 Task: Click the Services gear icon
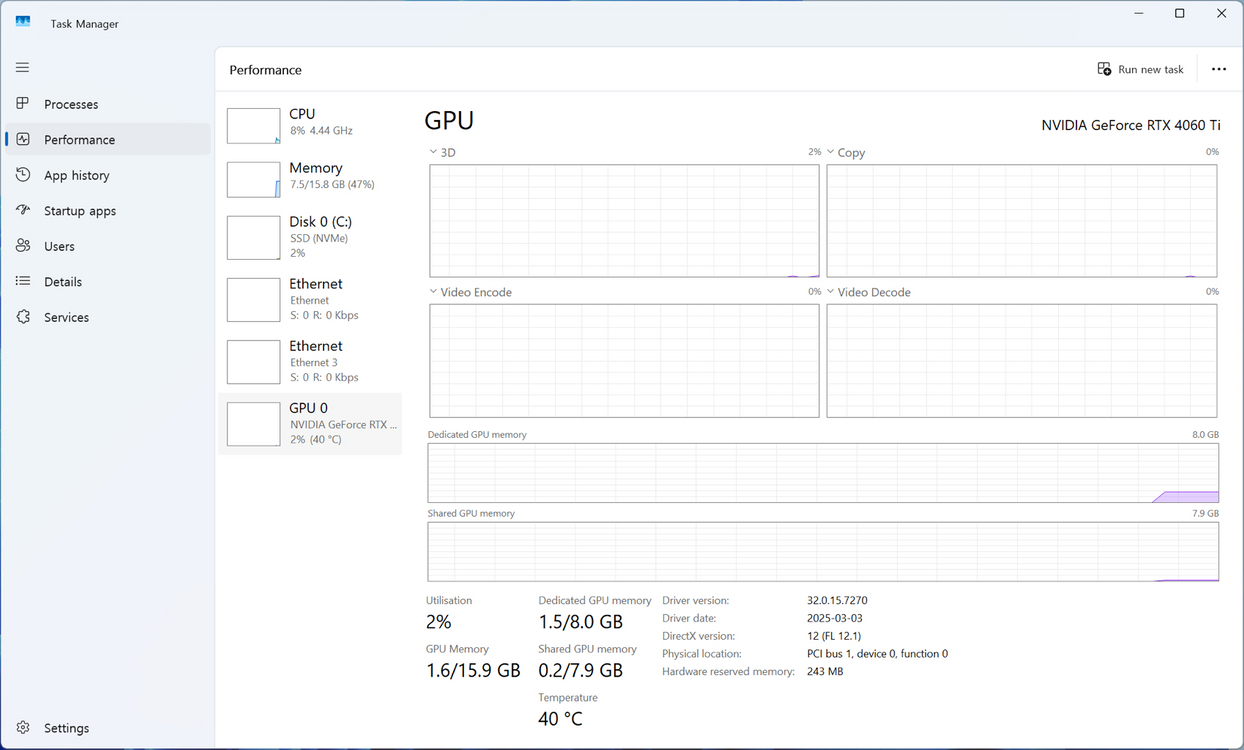23,317
